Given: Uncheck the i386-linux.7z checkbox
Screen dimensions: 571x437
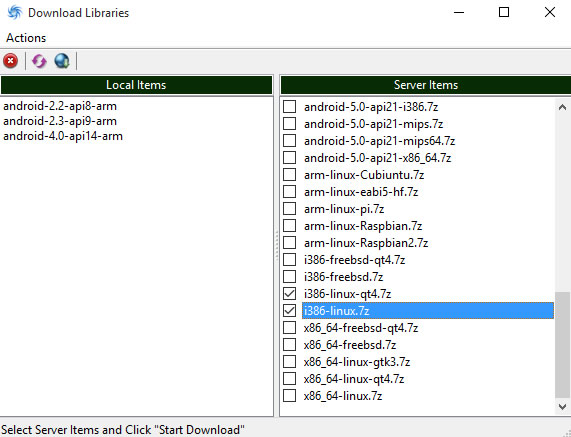Looking at the screenshot, I should coord(290,311).
